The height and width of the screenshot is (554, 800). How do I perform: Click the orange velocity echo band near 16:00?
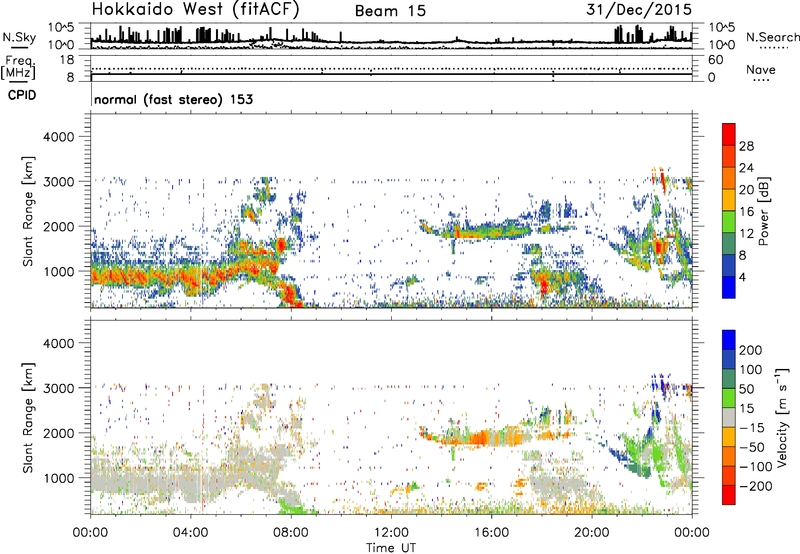pyautogui.click(x=480, y=438)
